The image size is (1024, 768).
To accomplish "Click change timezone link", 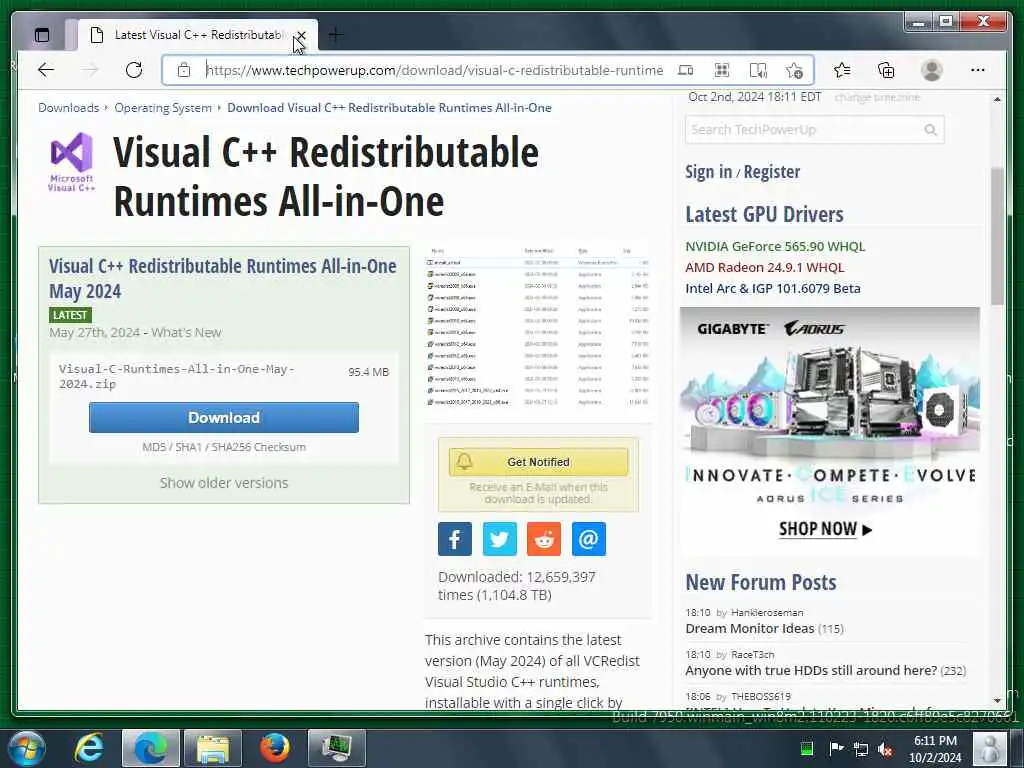I will [x=877, y=97].
